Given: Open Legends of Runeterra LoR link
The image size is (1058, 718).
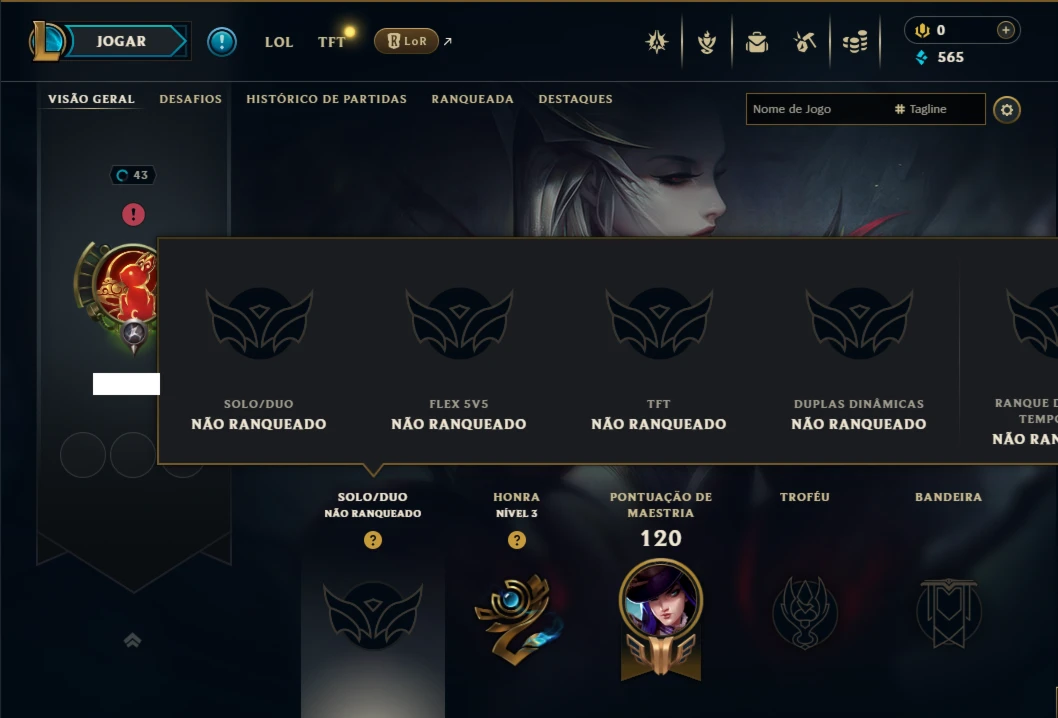Looking at the screenshot, I should 406,41.
